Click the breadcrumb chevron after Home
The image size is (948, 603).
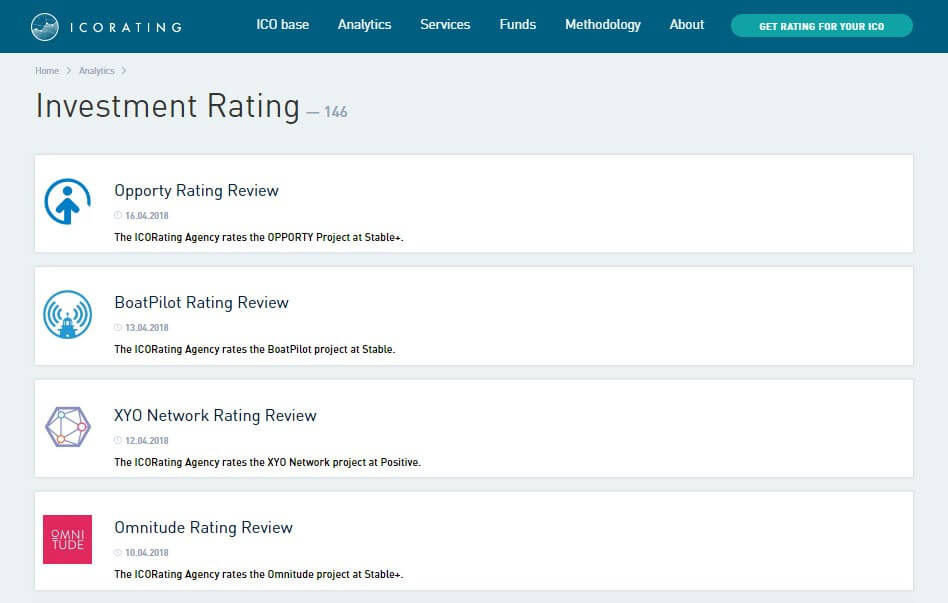point(69,71)
